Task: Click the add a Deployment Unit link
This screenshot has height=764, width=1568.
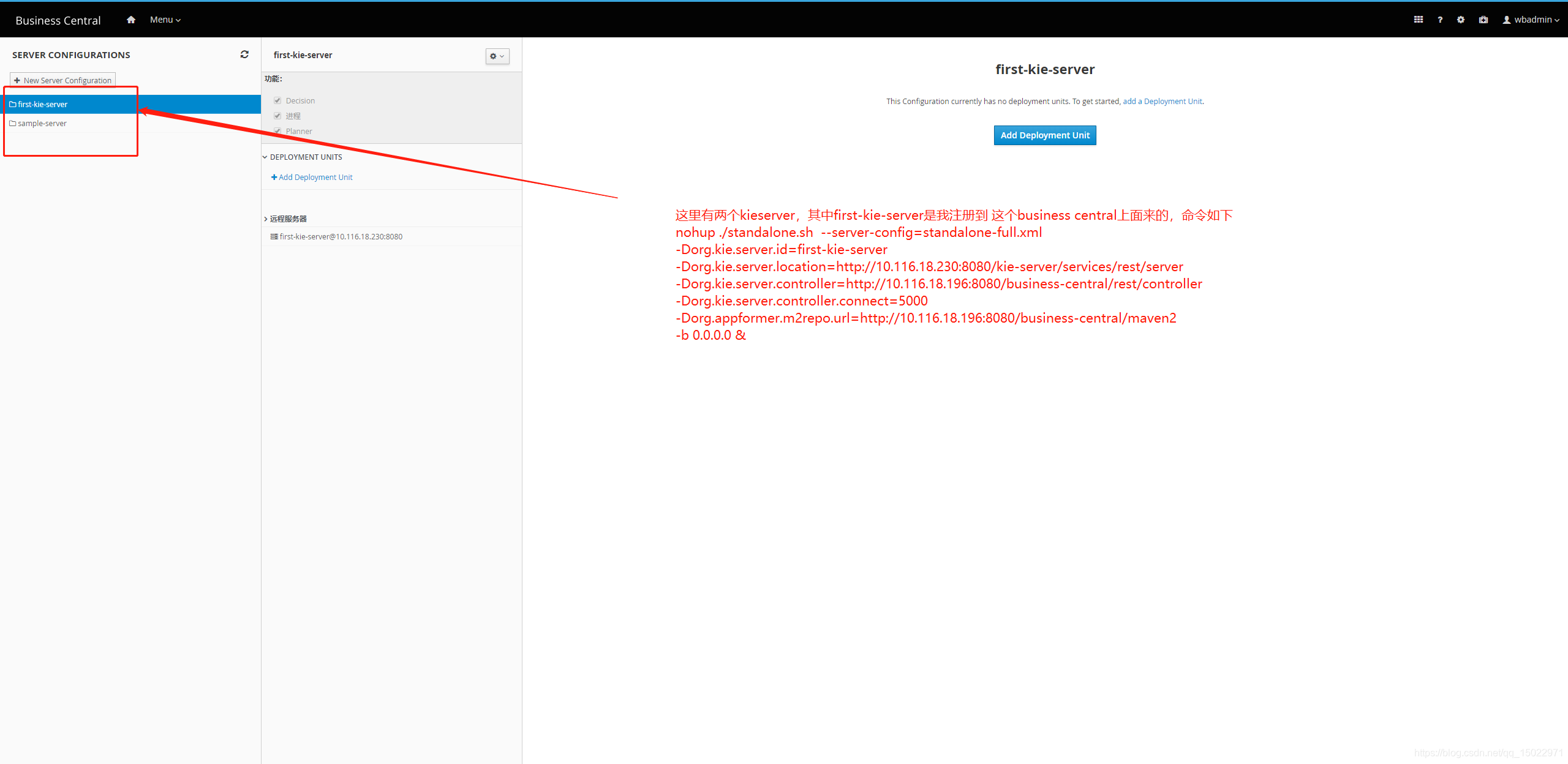Action: (1162, 102)
